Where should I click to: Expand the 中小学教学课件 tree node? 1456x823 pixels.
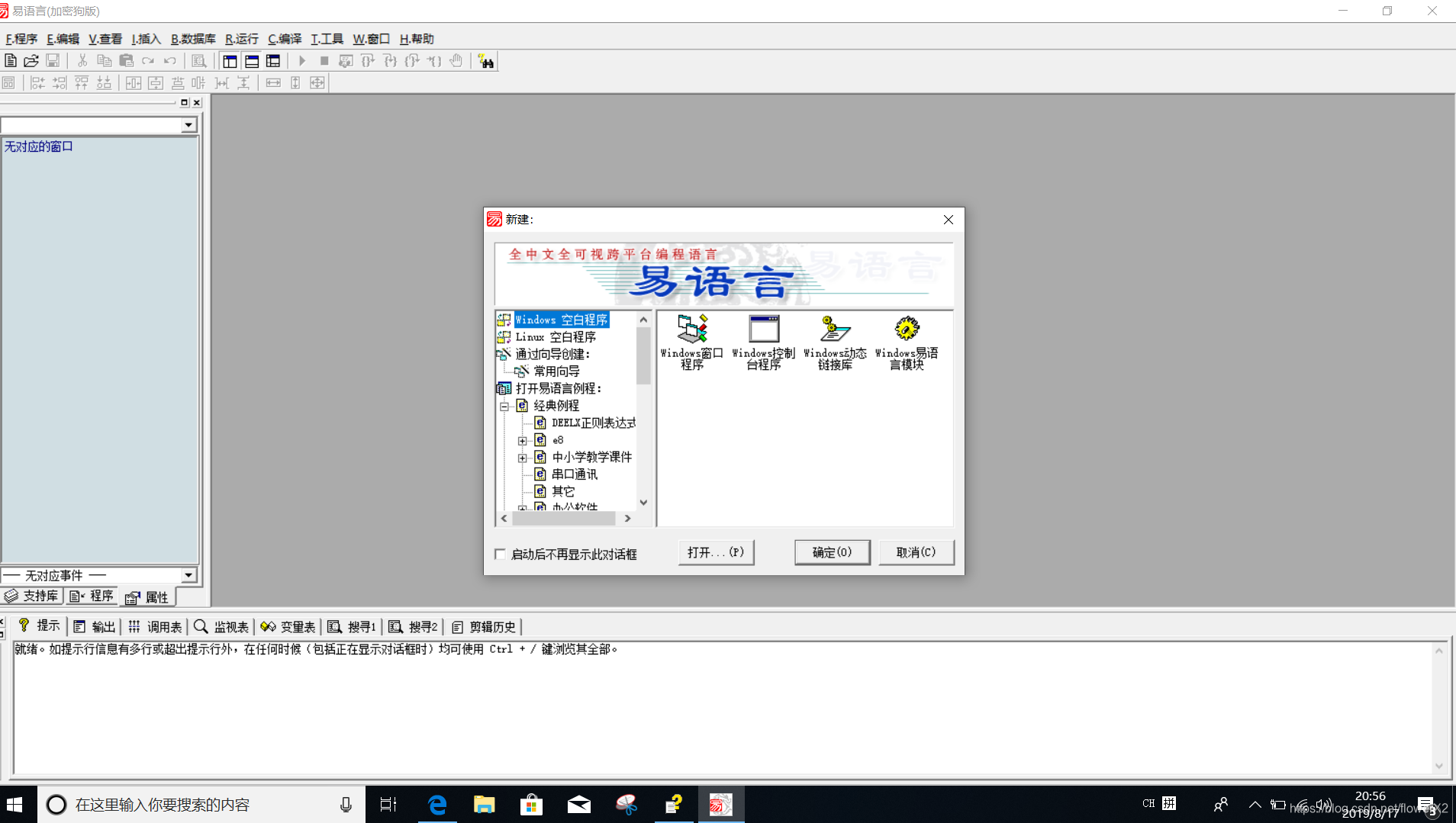523,458
